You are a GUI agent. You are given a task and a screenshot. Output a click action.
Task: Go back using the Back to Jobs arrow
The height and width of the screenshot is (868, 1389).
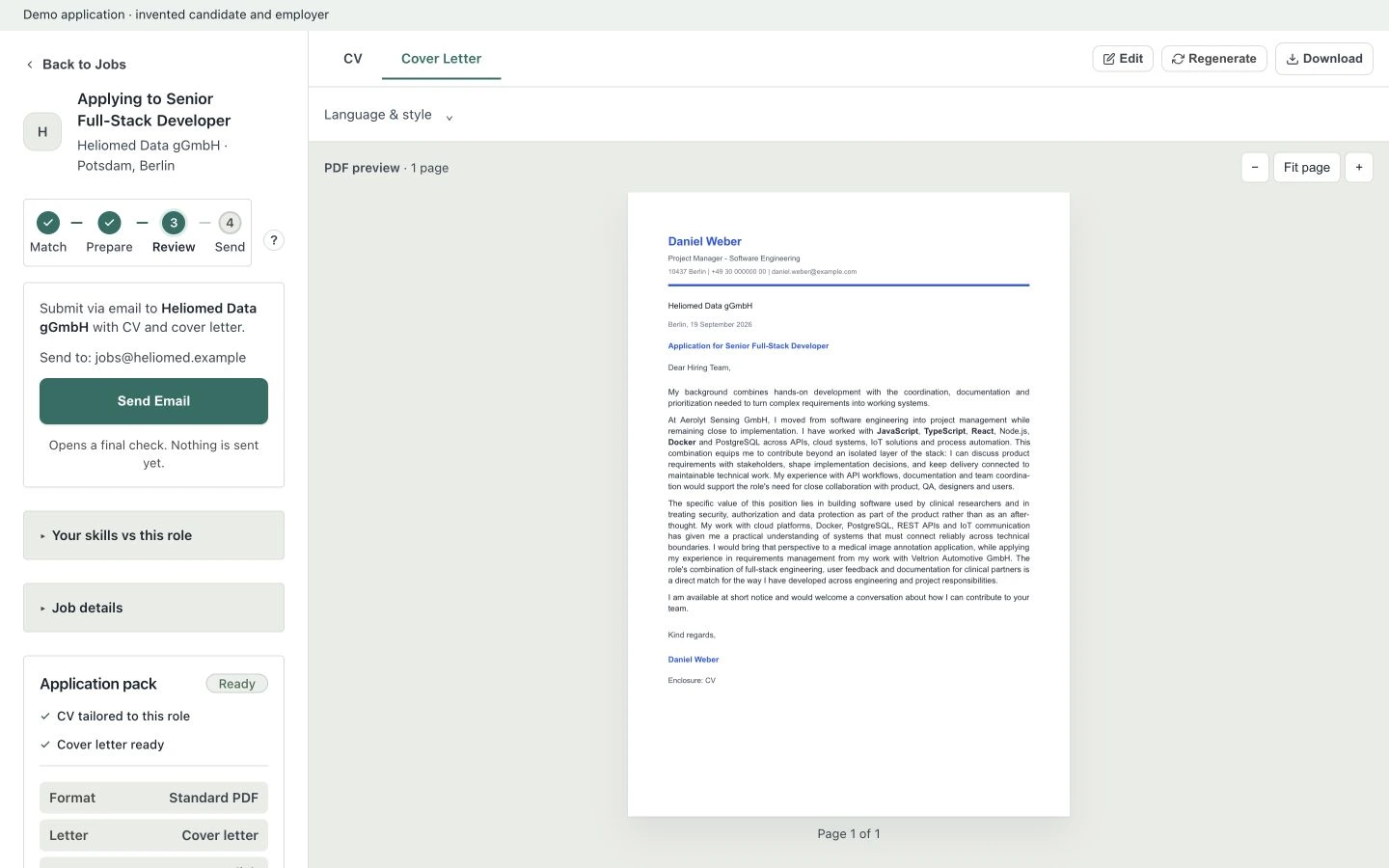(30, 65)
